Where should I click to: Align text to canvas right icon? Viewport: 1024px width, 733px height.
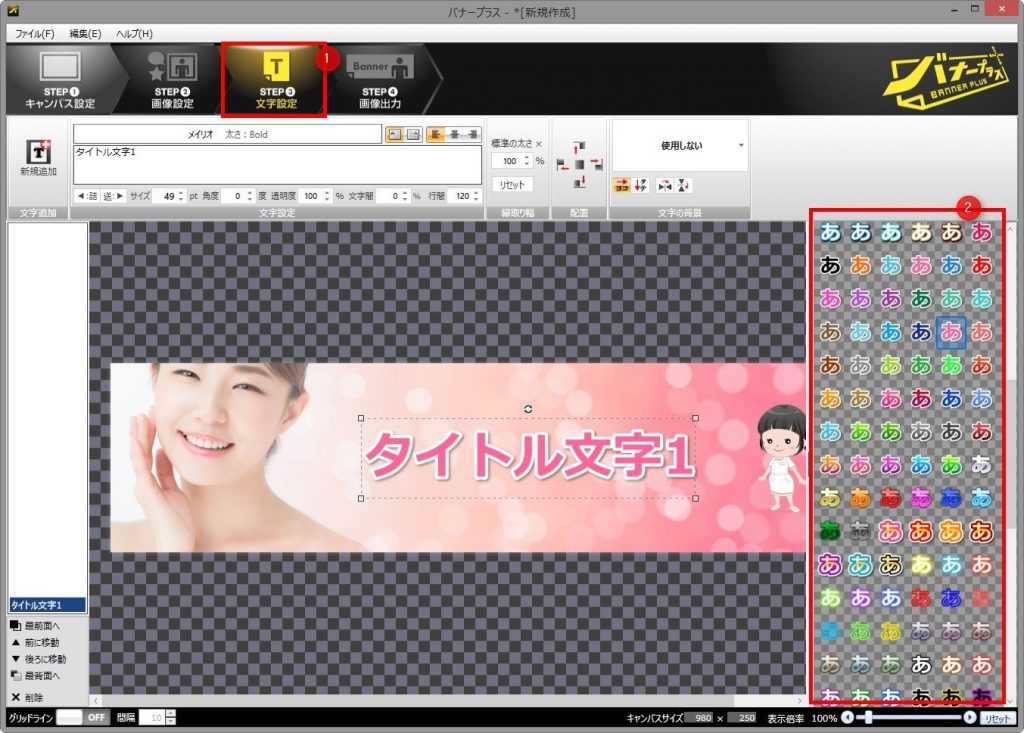[x=596, y=165]
